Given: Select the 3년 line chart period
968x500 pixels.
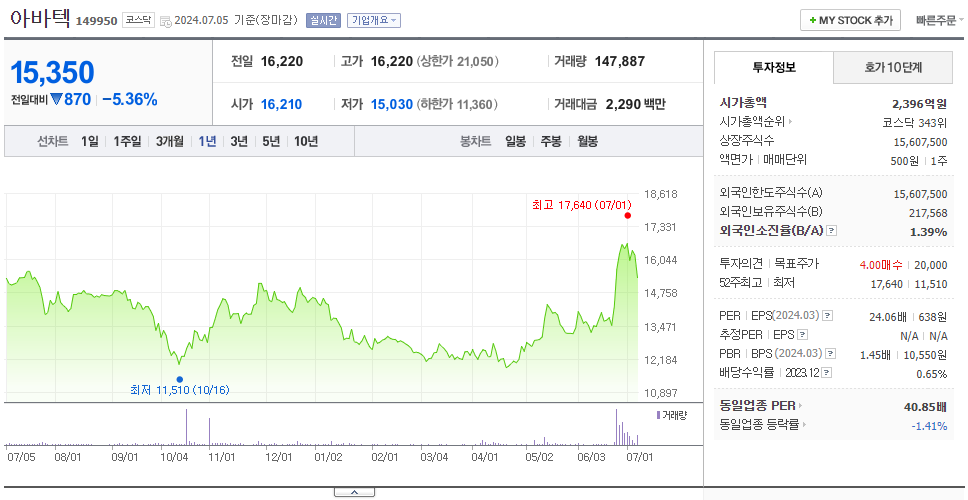Looking at the screenshot, I should 239,141.
